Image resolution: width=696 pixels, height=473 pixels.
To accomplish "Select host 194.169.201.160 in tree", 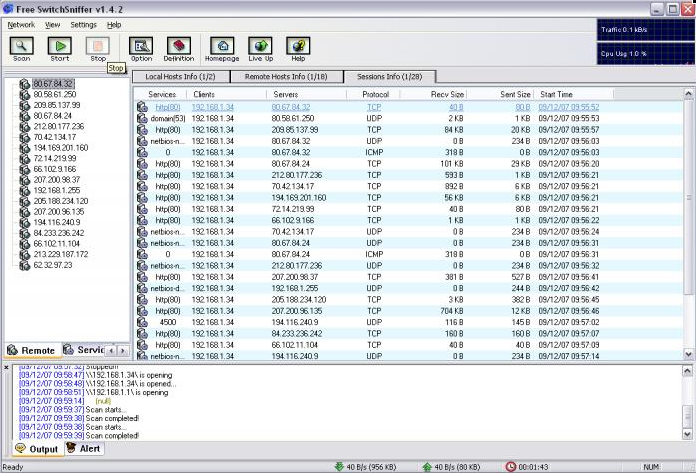I will (x=61, y=148).
